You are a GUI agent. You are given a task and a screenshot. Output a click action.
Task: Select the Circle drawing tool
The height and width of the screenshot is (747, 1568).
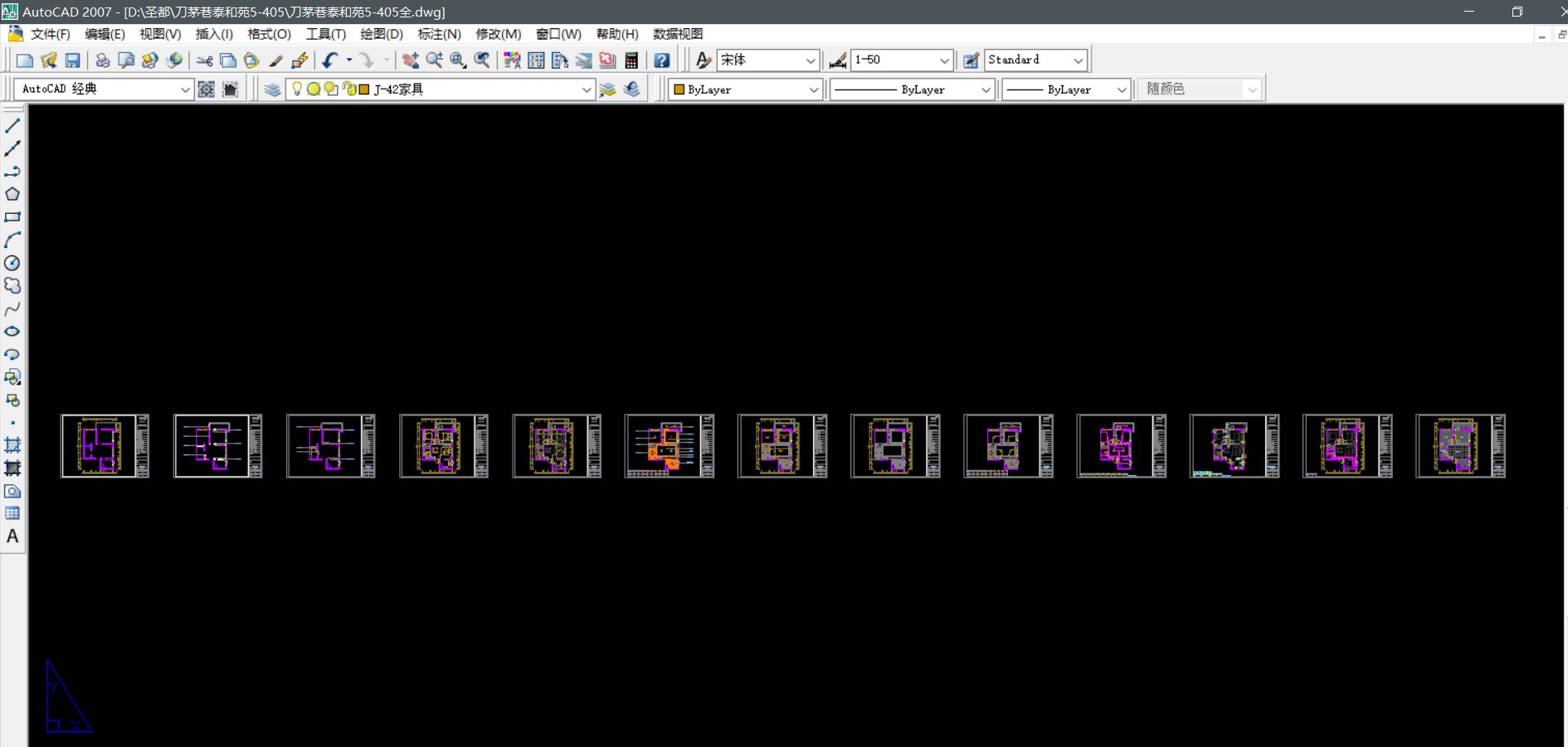point(12,263)
